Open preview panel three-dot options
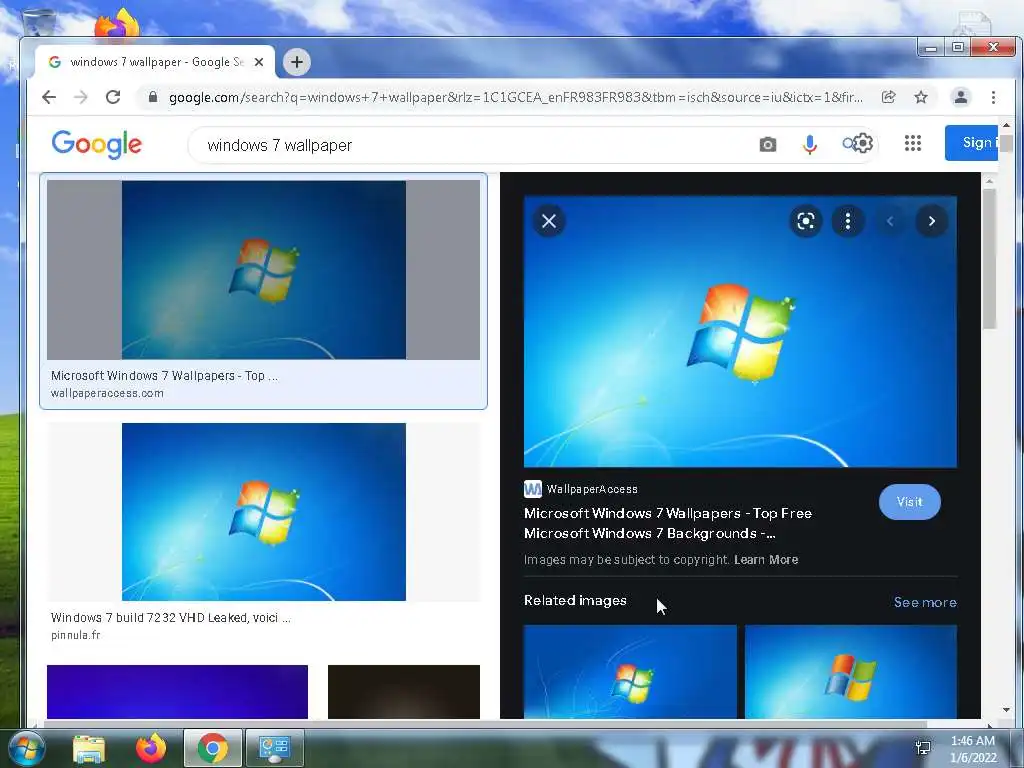Viewport: 1024px width, 768px height. click(848, 221)
